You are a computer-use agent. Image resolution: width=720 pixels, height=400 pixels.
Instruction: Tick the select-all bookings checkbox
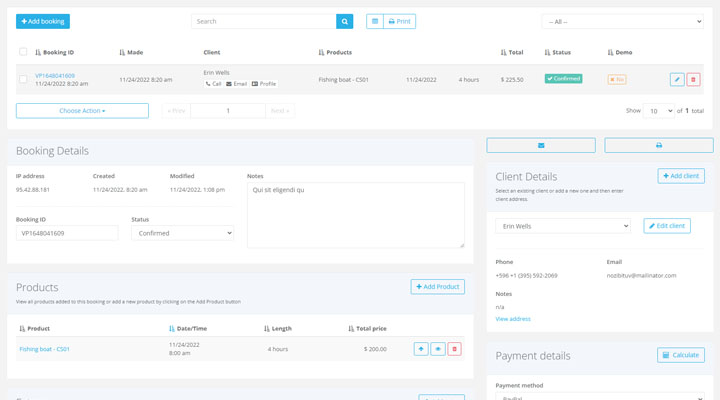pos(23,51)
